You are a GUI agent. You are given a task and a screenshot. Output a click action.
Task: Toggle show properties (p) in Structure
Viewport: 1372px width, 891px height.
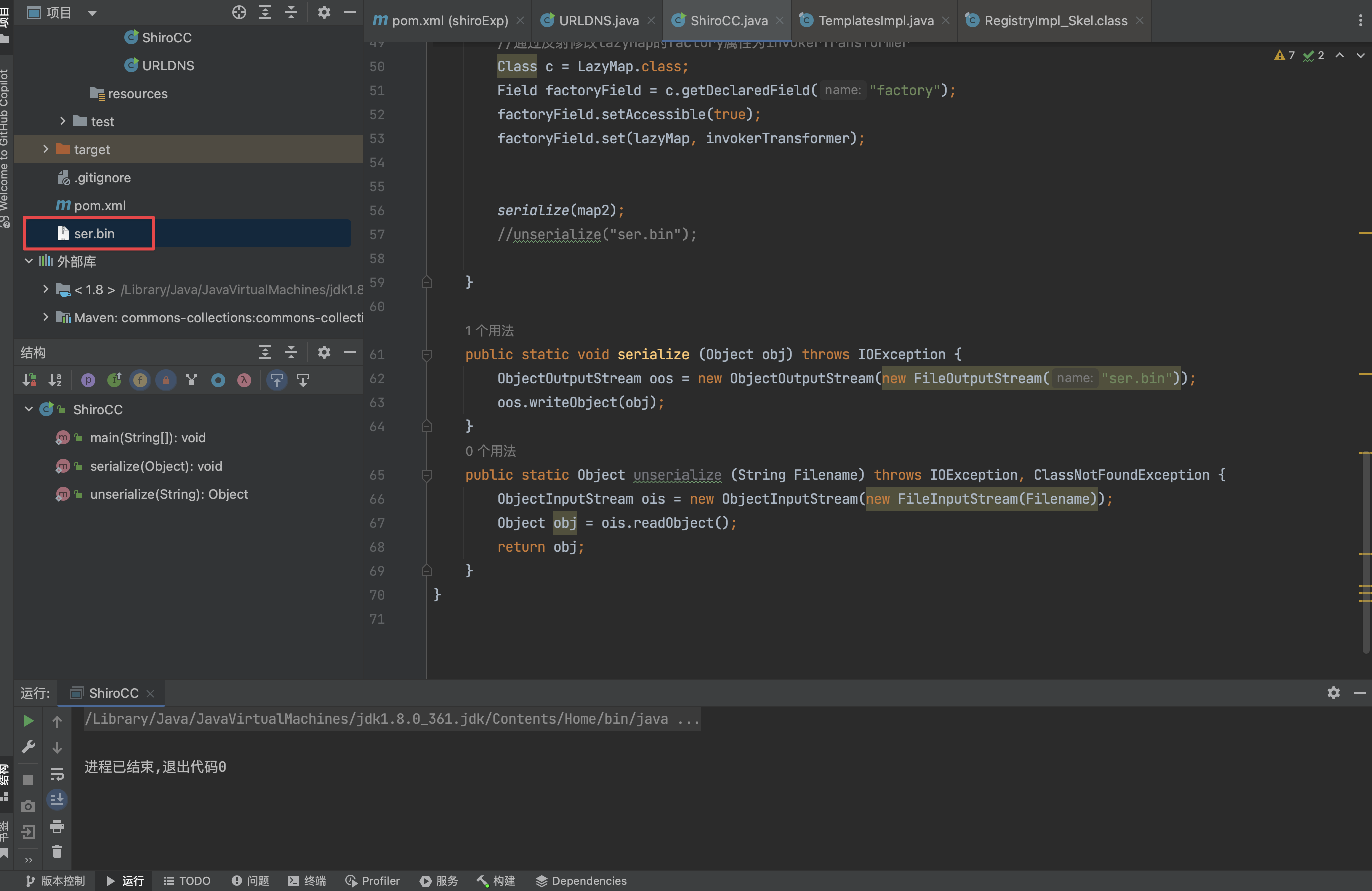(88, 380)
